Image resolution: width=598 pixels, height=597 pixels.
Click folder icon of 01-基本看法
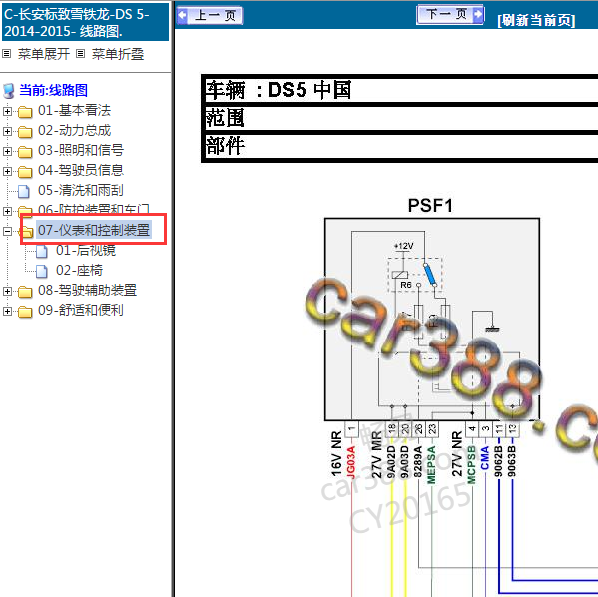(25, 112)
